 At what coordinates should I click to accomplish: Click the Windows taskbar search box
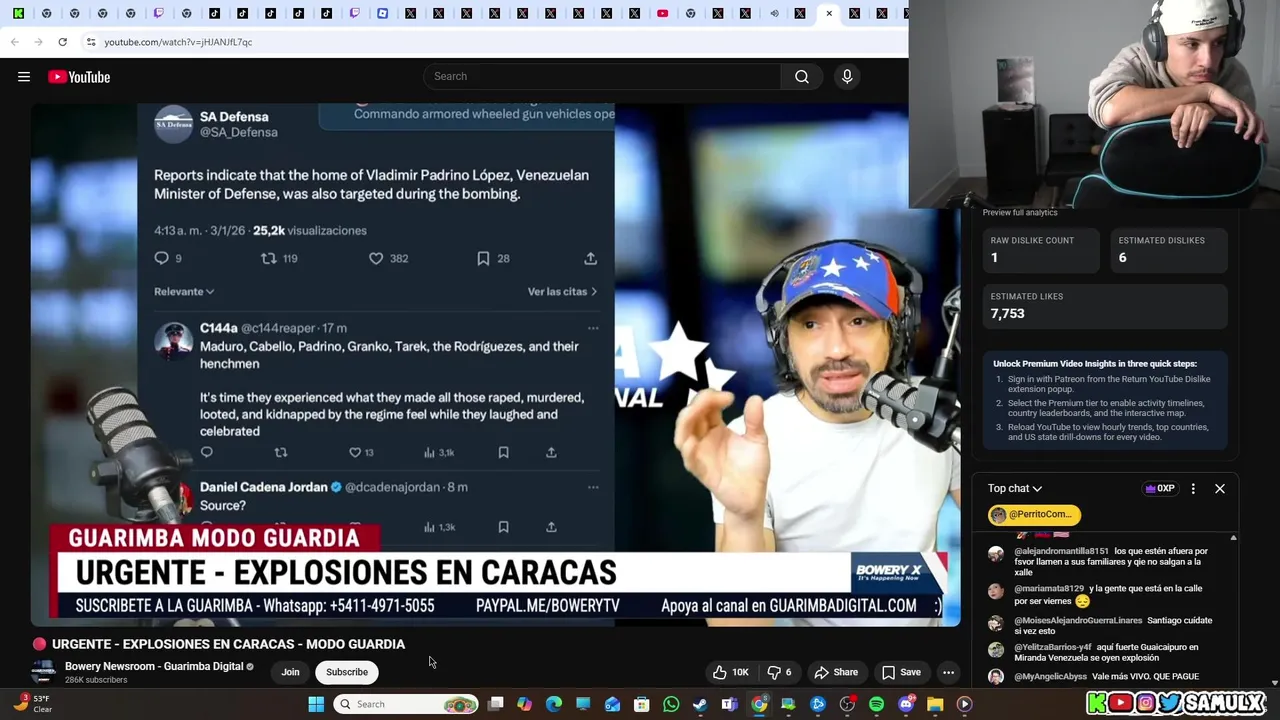point(406,704)
